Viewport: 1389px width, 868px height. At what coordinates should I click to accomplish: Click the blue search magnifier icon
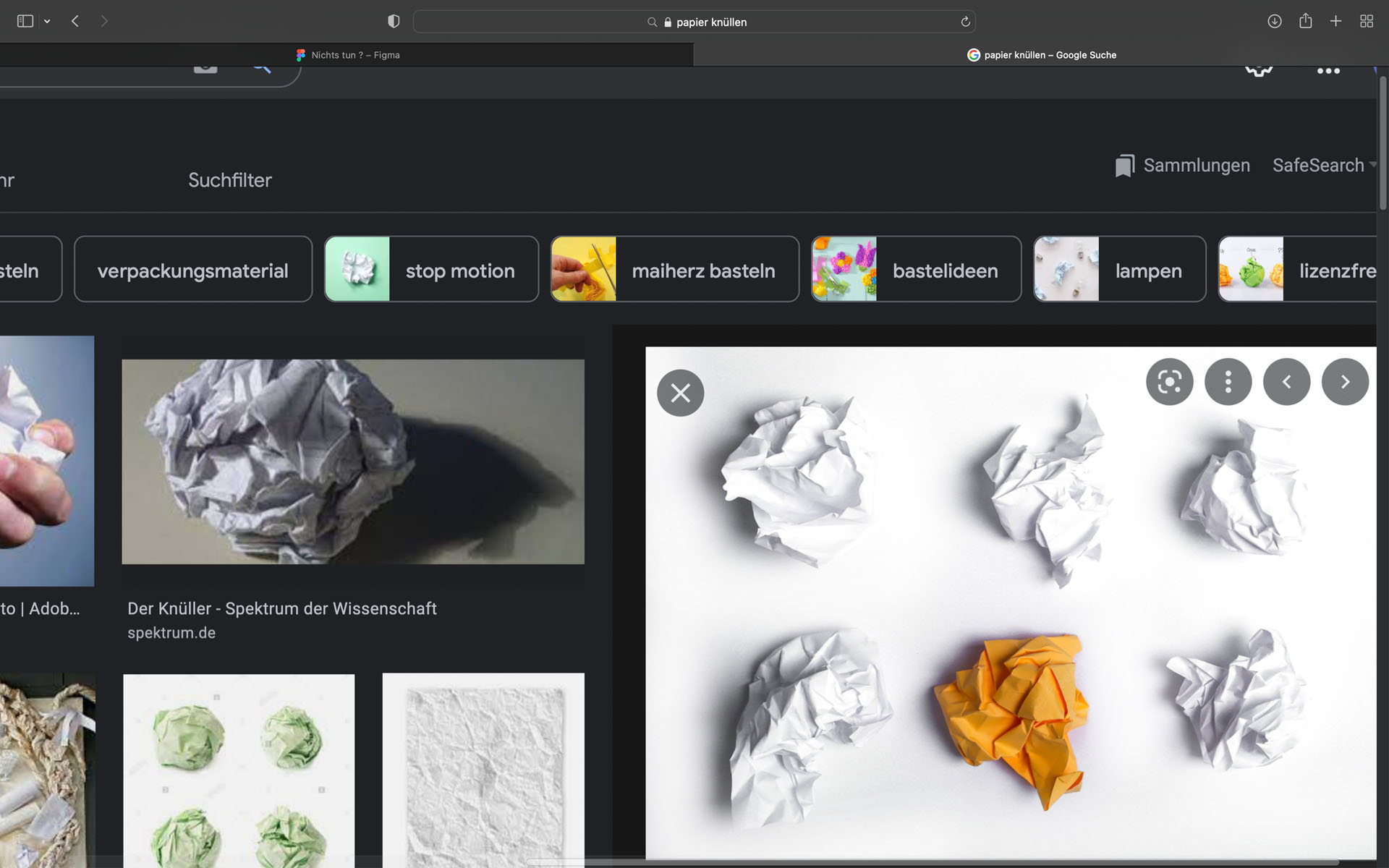(262, 69)
